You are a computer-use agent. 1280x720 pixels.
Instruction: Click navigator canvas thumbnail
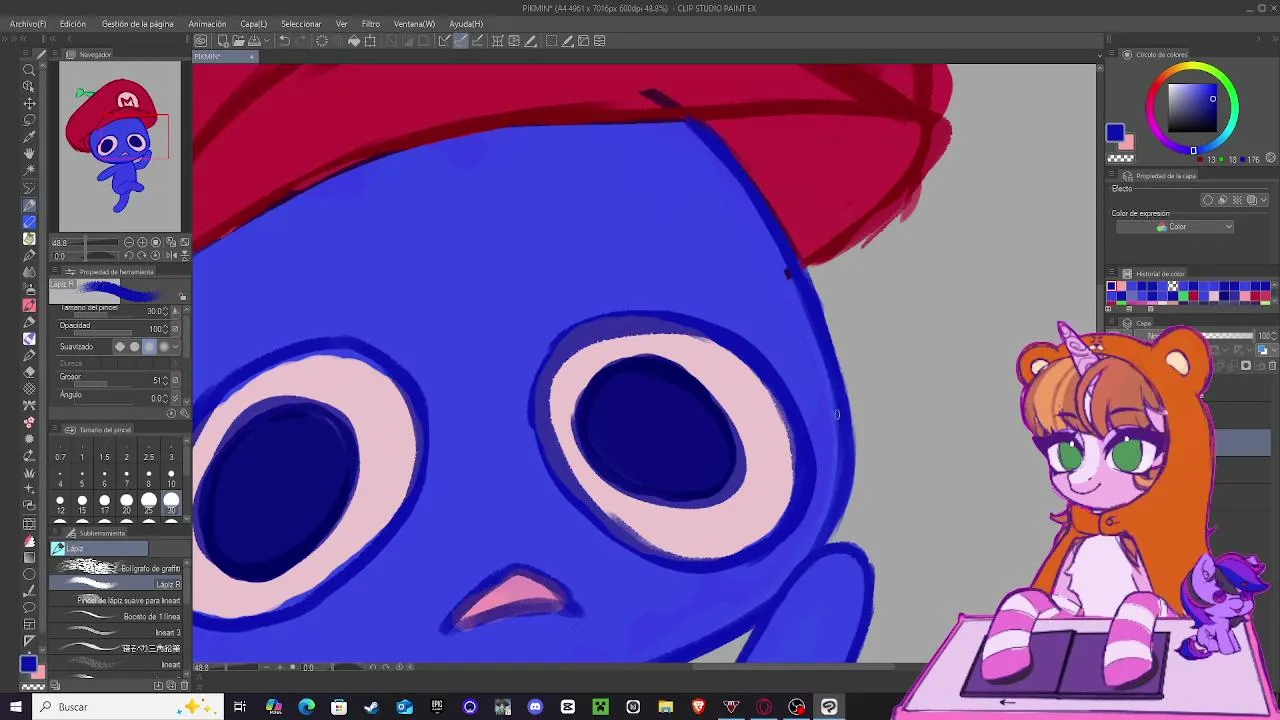click(x=120, y=147)
